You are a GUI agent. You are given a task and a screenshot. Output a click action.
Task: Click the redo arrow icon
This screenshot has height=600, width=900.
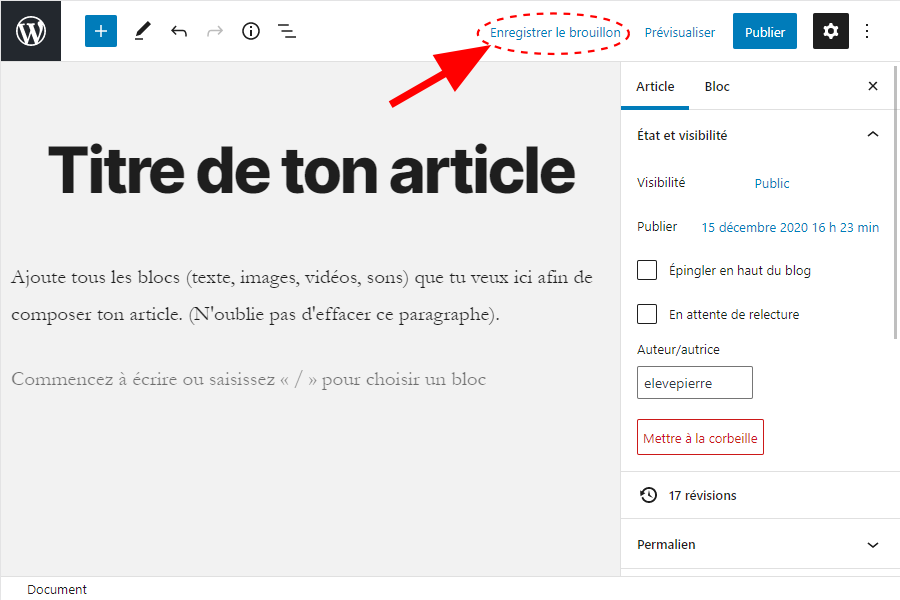(x=215, y=31)
